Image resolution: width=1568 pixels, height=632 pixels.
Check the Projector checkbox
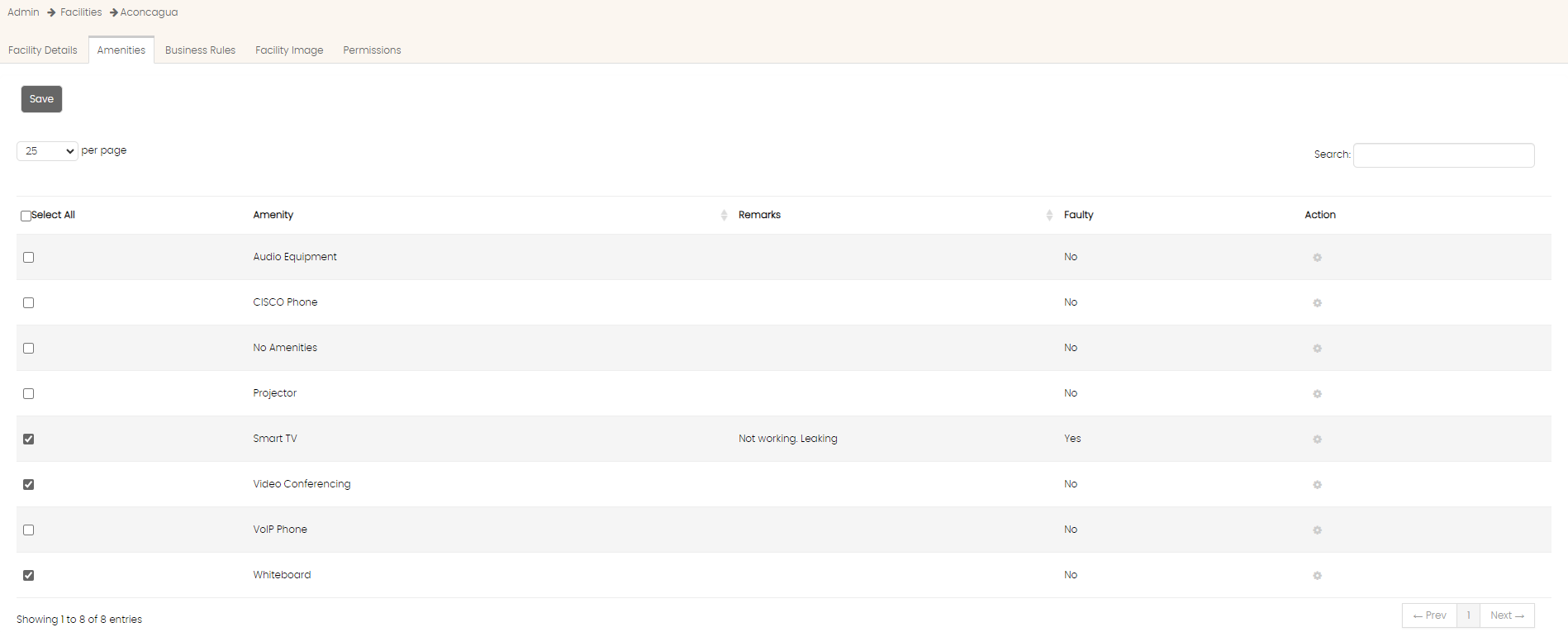click(29, 393)
